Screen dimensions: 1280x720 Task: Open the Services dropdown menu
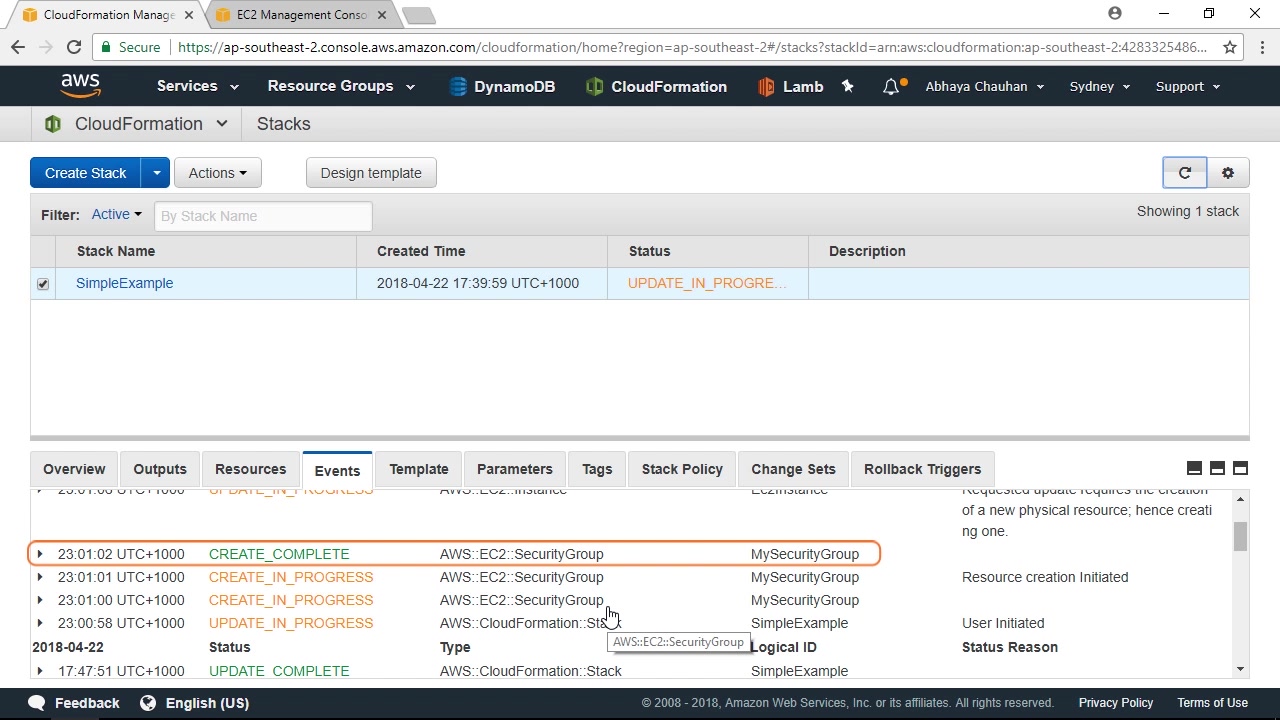(x=198, y=86)
